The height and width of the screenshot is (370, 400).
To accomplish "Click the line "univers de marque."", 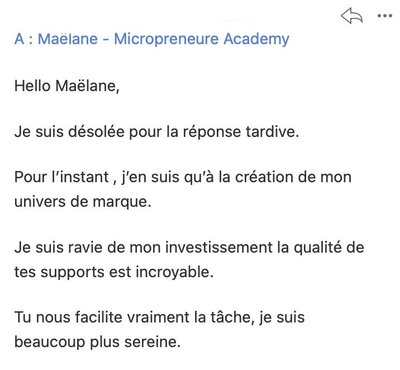I will 83,202.
